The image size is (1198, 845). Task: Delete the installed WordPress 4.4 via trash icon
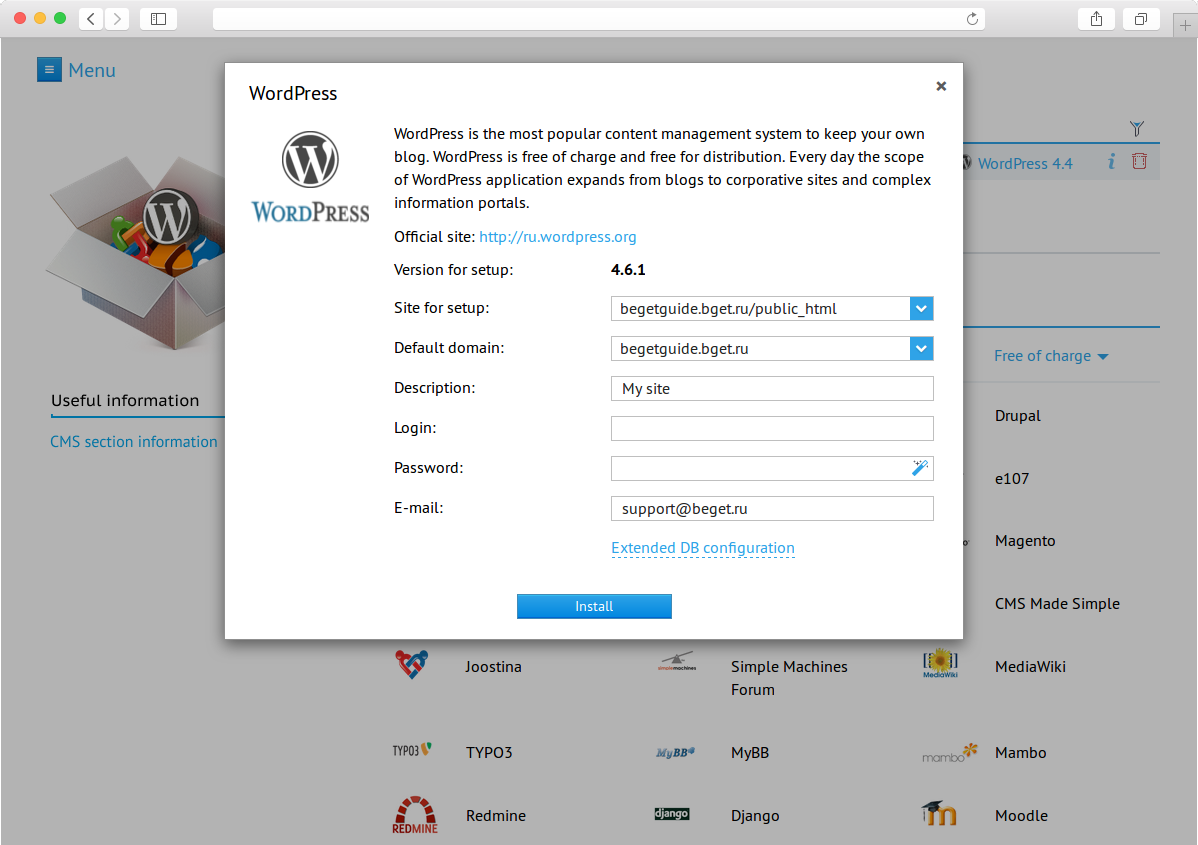[x=1139, y=161]
